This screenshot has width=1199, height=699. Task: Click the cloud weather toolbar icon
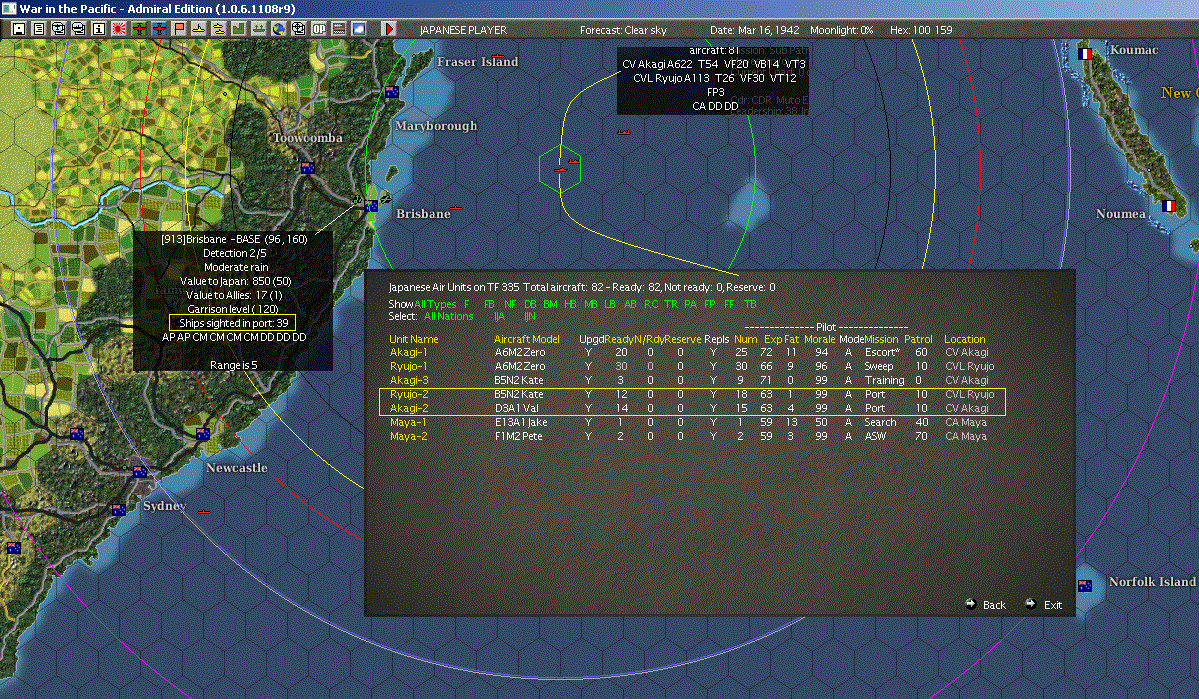(358, 29)
